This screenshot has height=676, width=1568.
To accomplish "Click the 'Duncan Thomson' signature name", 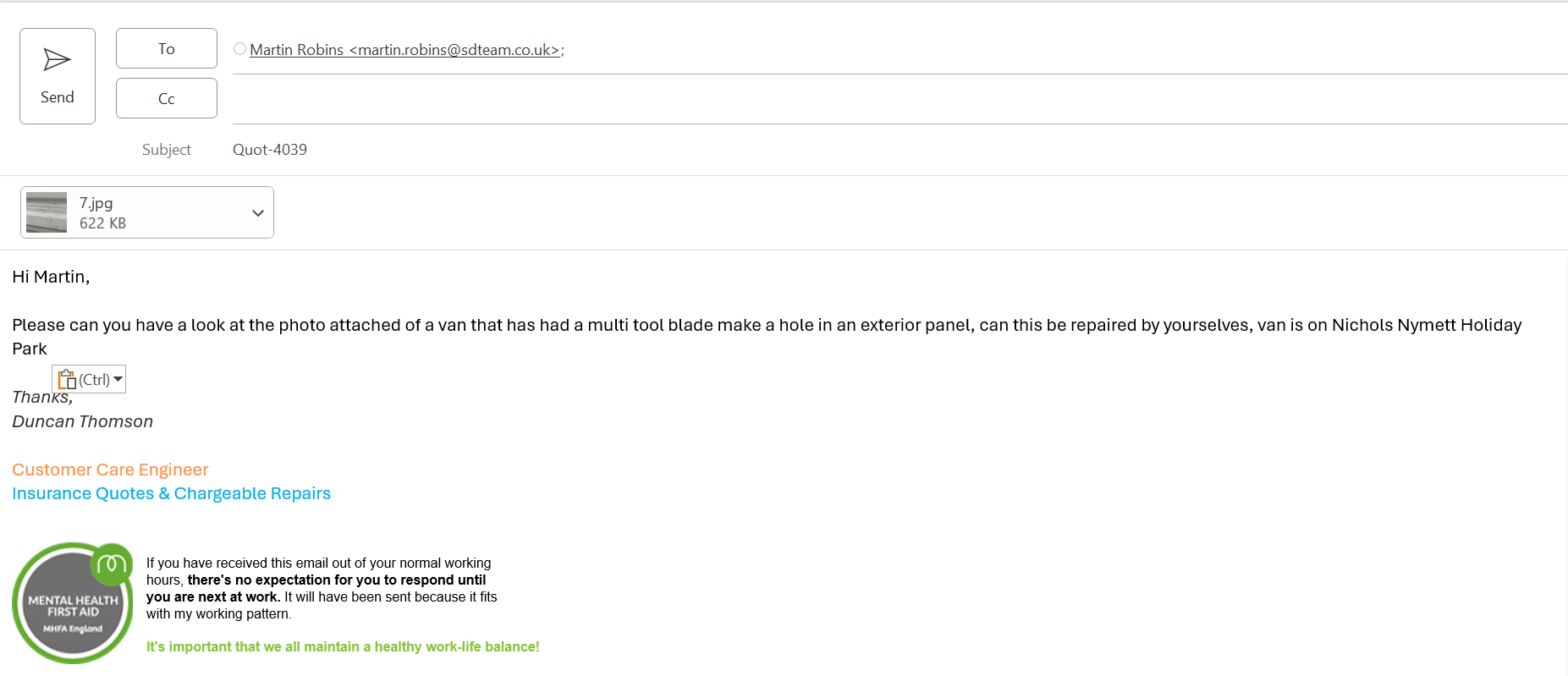I will 83,421.
